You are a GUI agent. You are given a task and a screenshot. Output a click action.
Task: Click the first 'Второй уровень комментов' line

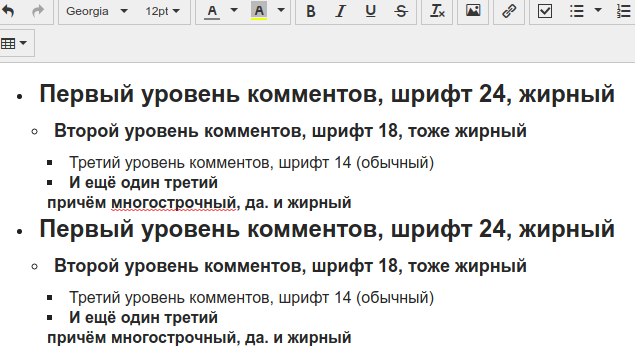290,131
